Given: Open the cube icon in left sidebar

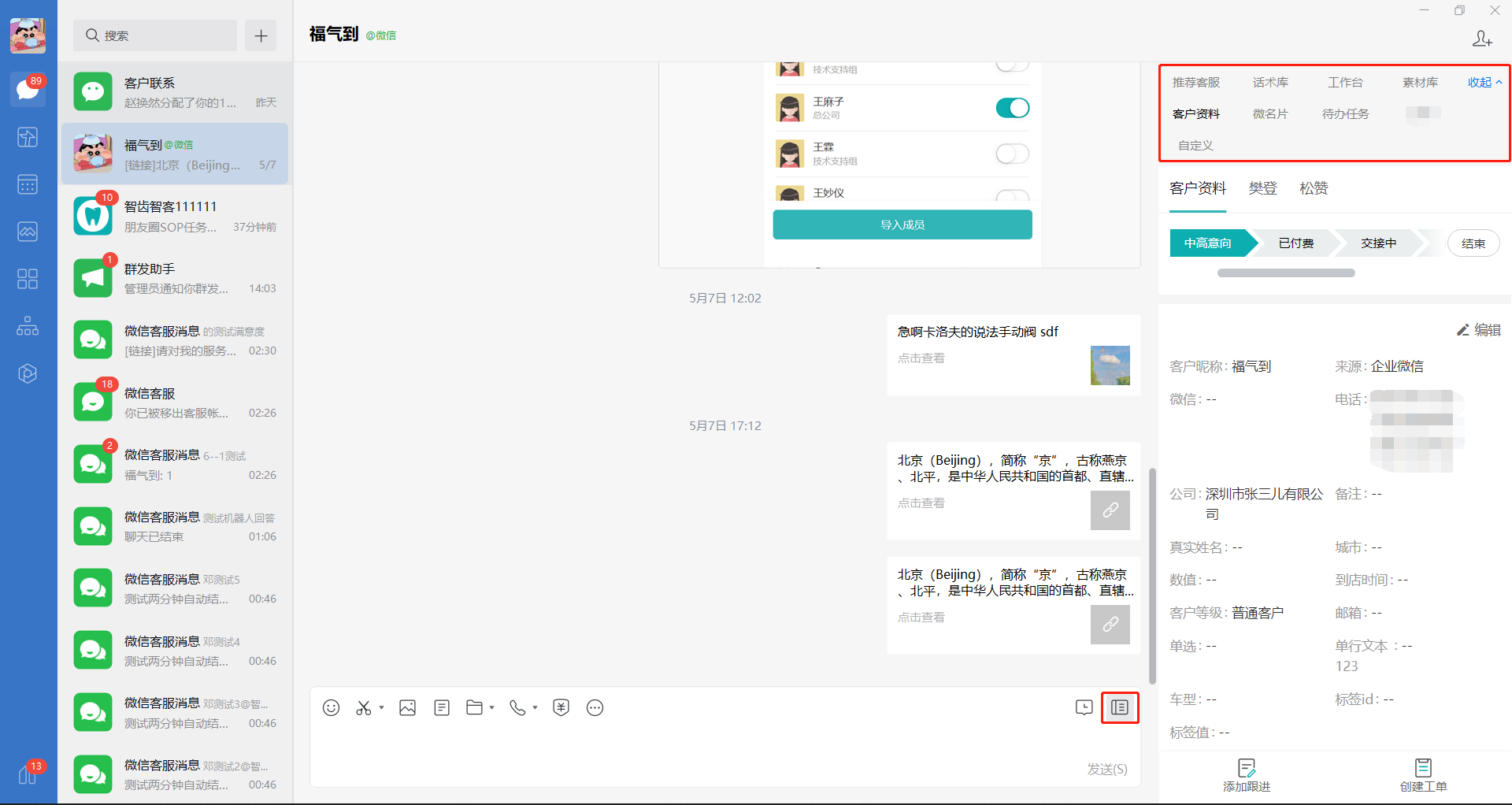Looking at the screenshot, I should click(x=28, y=137).
